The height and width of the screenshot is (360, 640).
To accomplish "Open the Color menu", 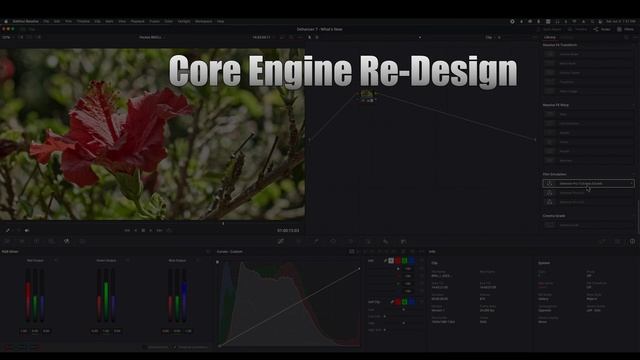I will point(169,21).
